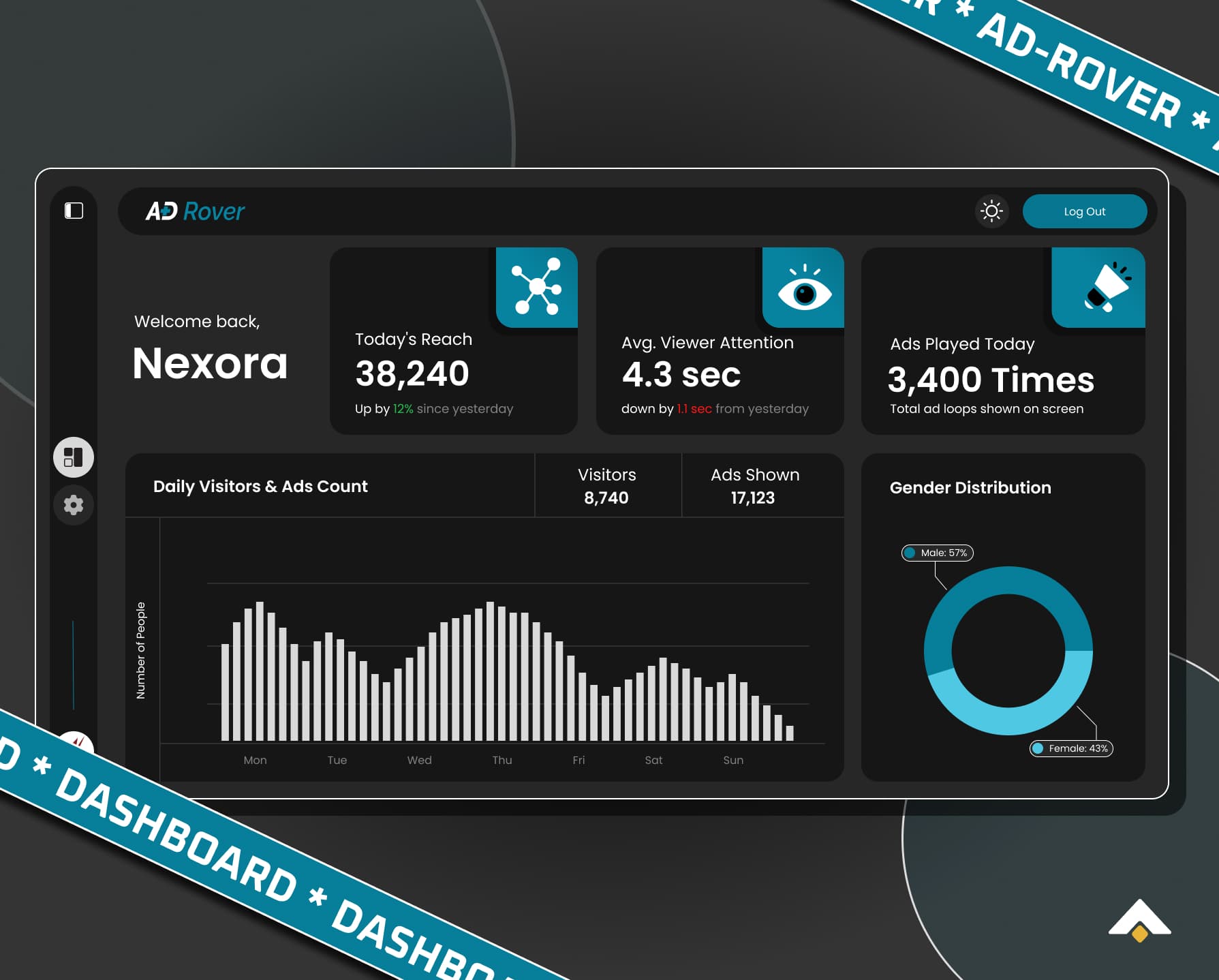Open the dashboard view from sidebar
Image resolution: width=1219 pixels, height=980 pixels.
click(74, 457)
